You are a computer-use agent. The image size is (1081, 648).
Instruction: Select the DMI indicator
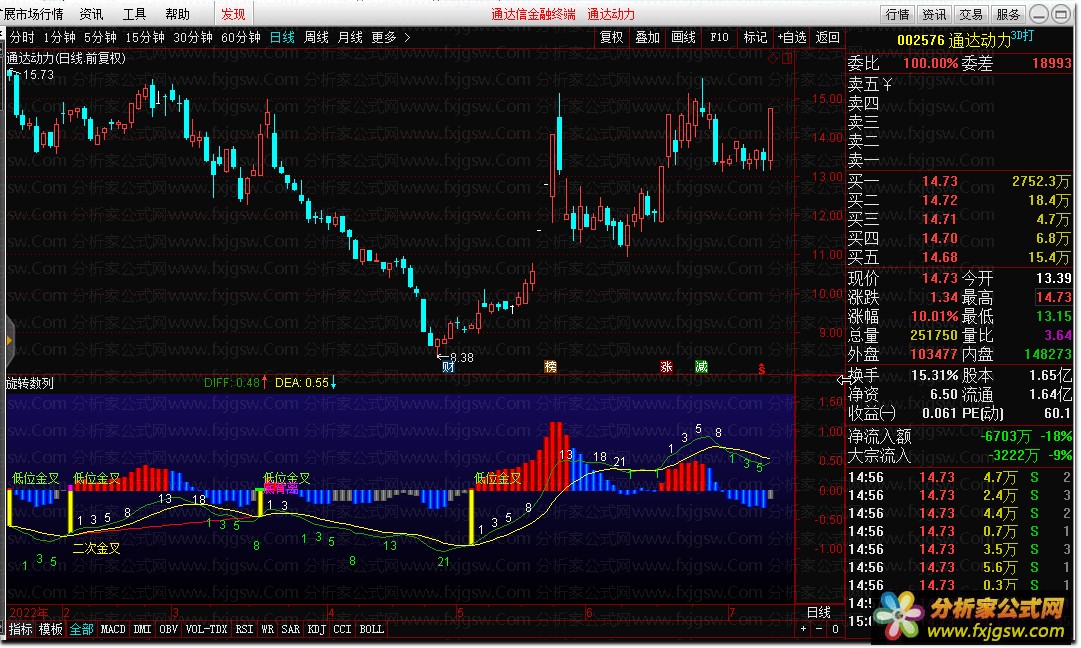click(x=142, y=629)
